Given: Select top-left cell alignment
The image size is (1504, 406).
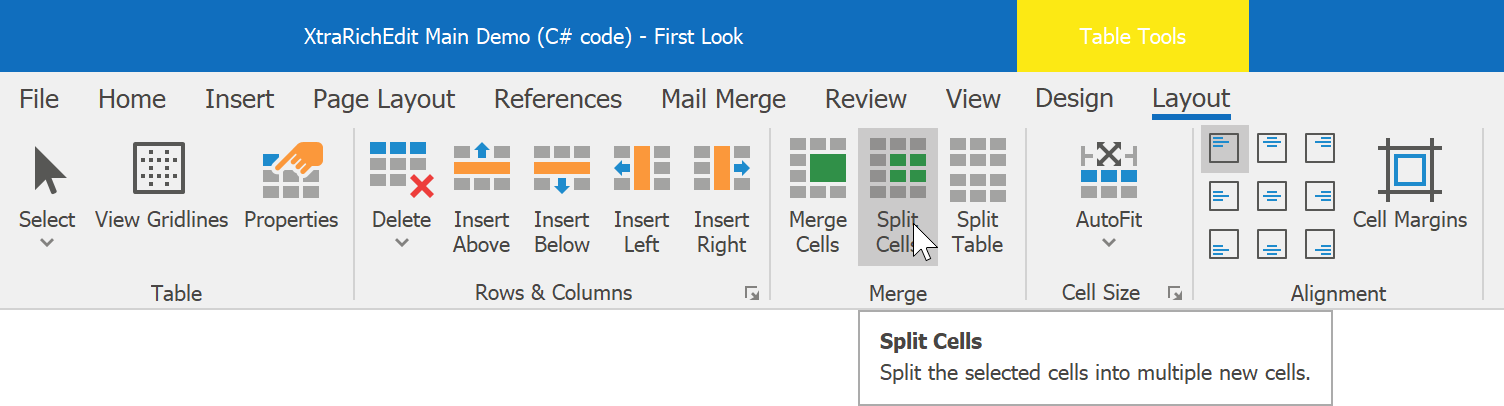Looking at the screenshot, I should 1224,148.
